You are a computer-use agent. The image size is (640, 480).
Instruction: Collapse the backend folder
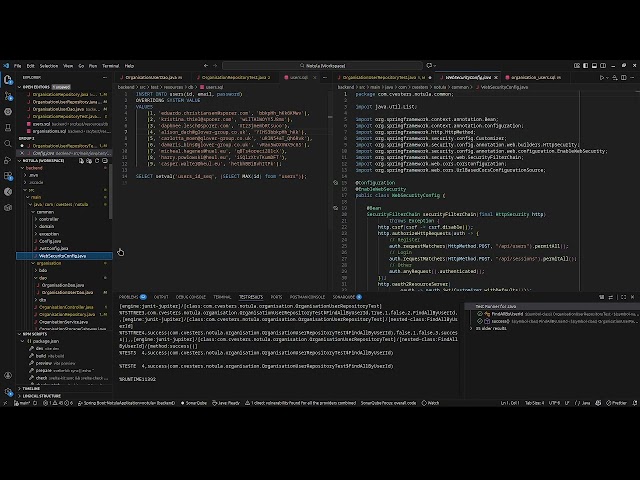pos(34,168)
